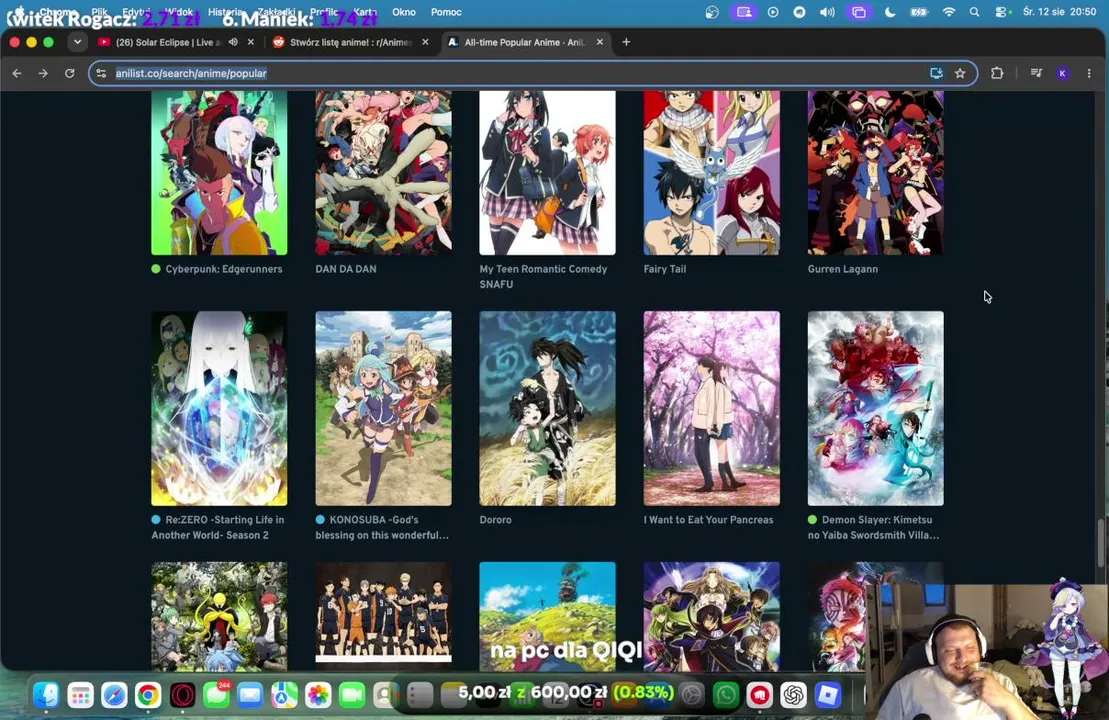Open Control Center in menu bar
Image resolution: width=1109 pixels, height=720 pixels.
click(1002, 12)
